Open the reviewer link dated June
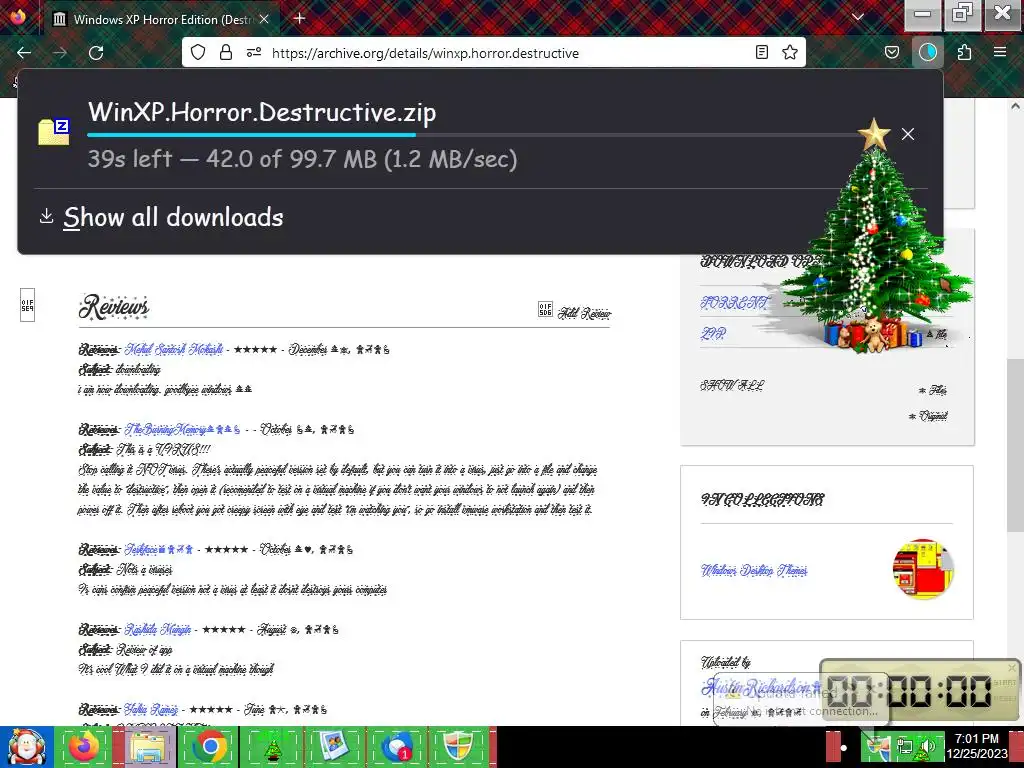The height and width of the screenshot is (768, 1024). coord(151,709)
